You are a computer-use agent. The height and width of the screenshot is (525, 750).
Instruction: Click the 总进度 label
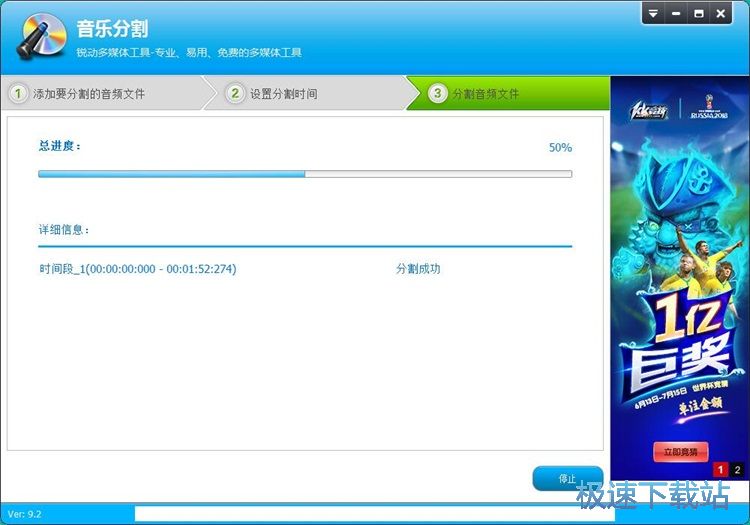[60, 146]
